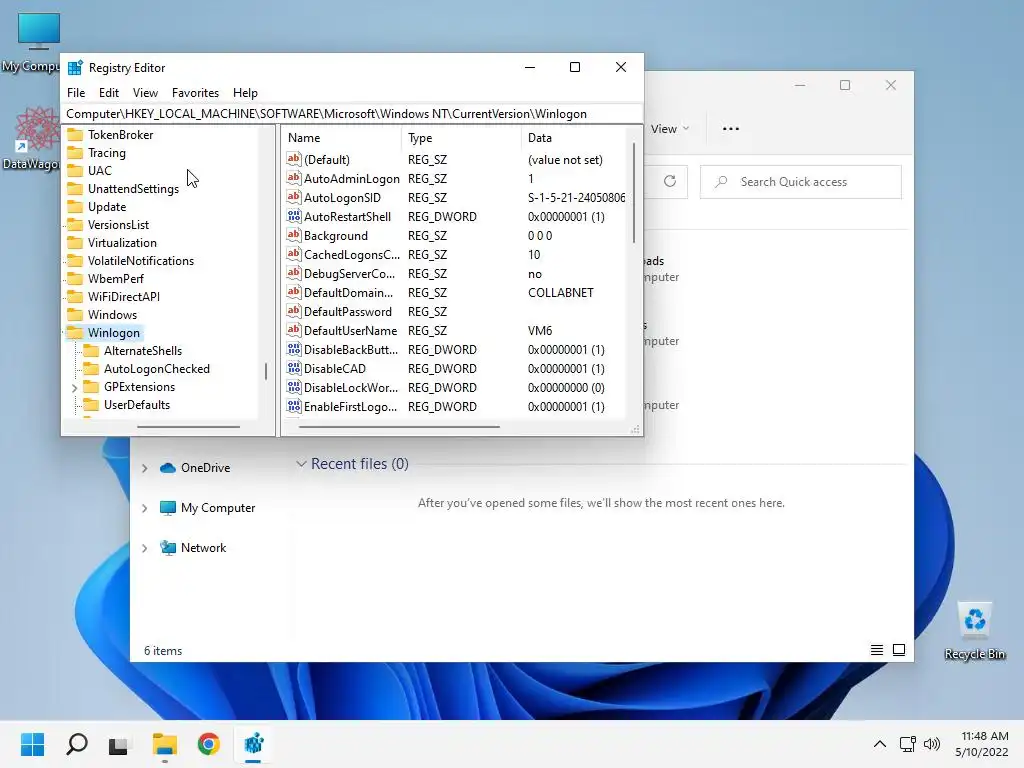Switch Explorer to large icons view
1024x768 pixels.
click(899, 650)
